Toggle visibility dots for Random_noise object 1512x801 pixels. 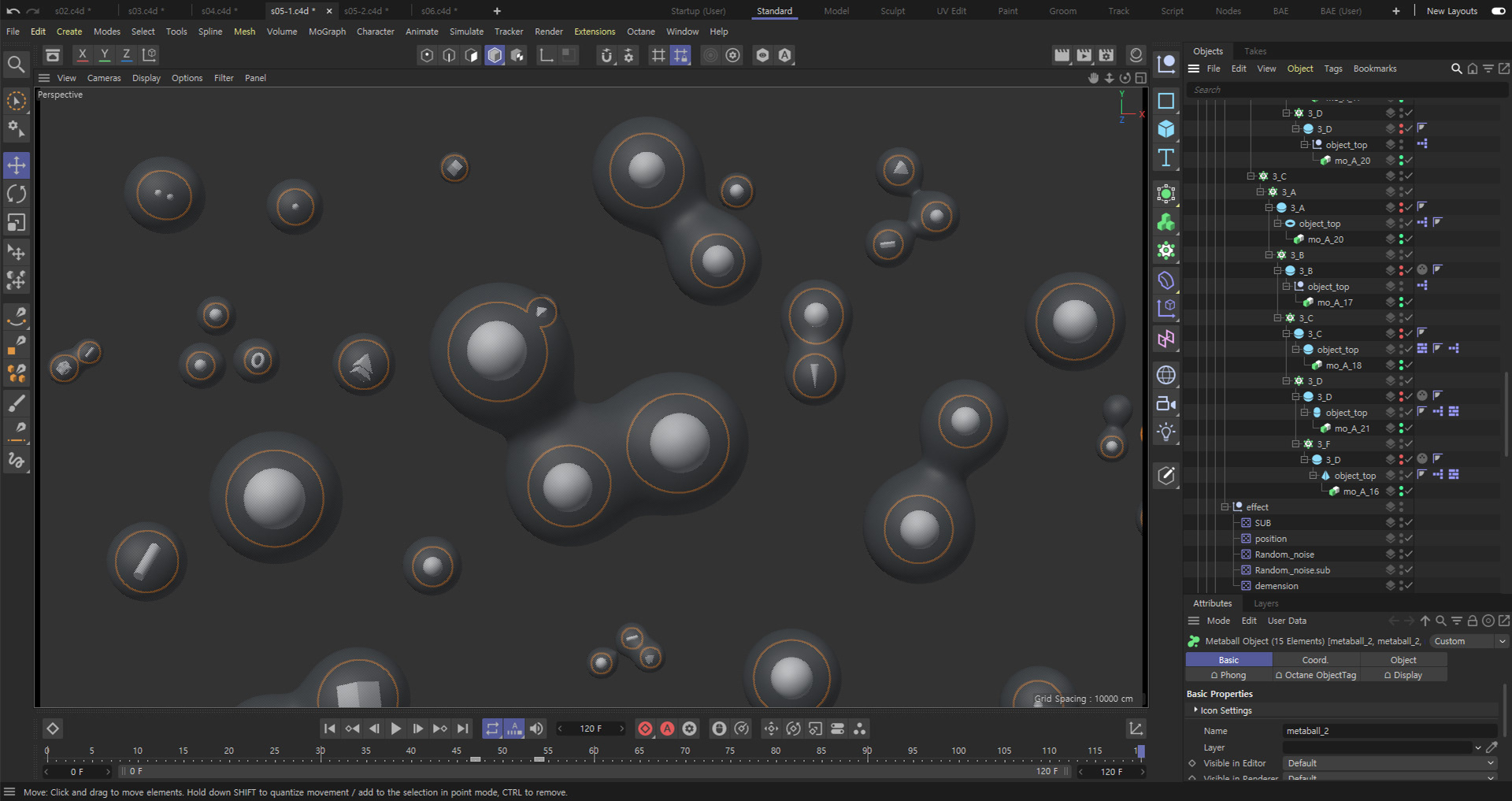[1402, 554]
